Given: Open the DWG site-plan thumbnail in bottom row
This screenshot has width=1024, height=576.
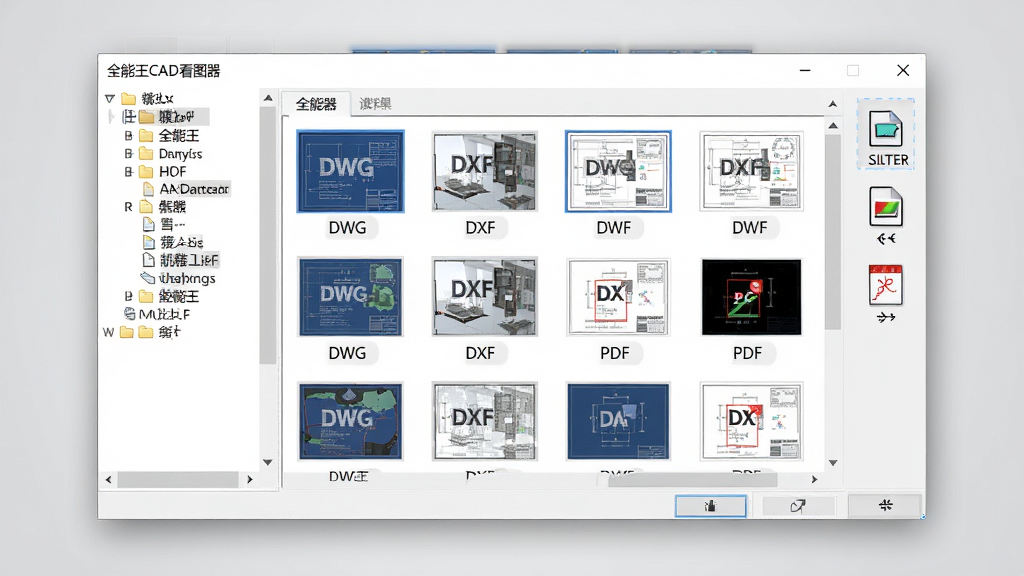Looking at the screenshot, I should [x=351, y=421].
